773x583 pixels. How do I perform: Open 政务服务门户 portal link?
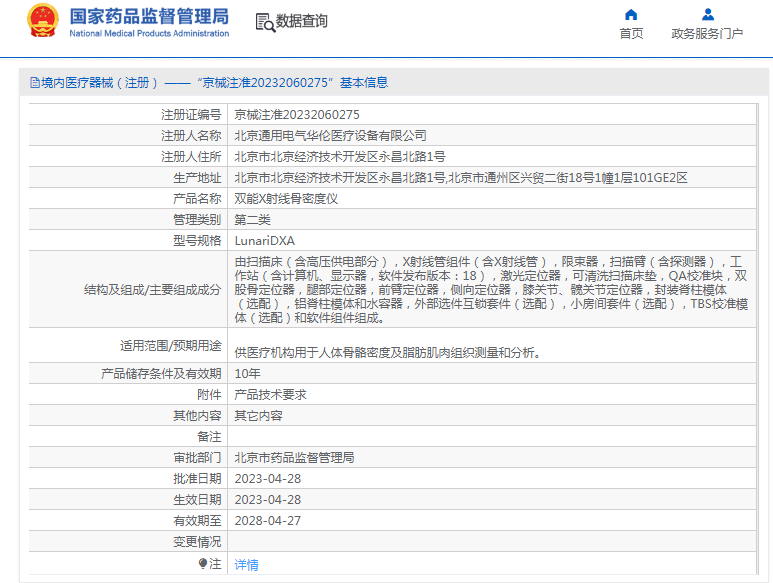click(x=707, y=34)
